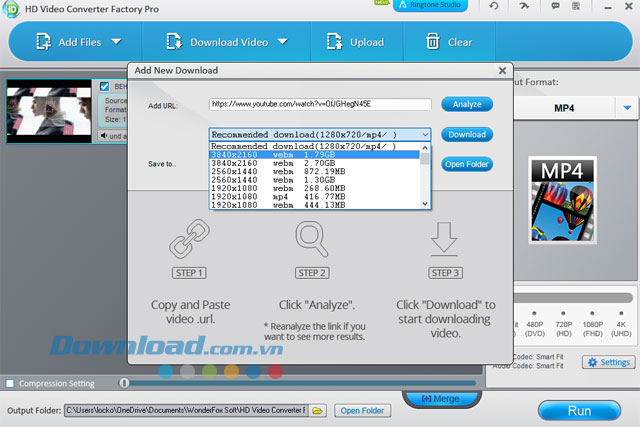Click the format list scroll down arrow
Screen dimensions: 640x427
coord(425,203)
